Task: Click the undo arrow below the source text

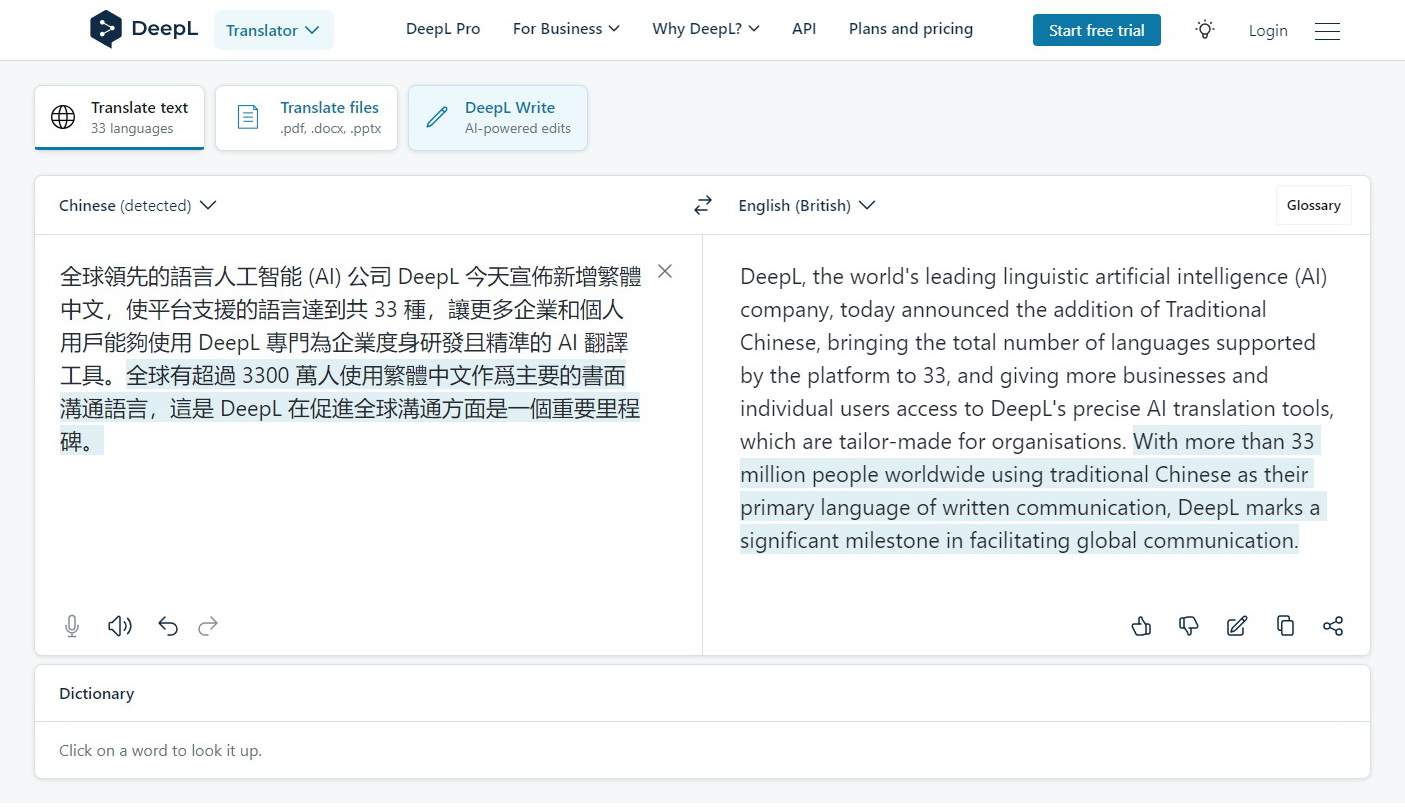Action: 167,625
